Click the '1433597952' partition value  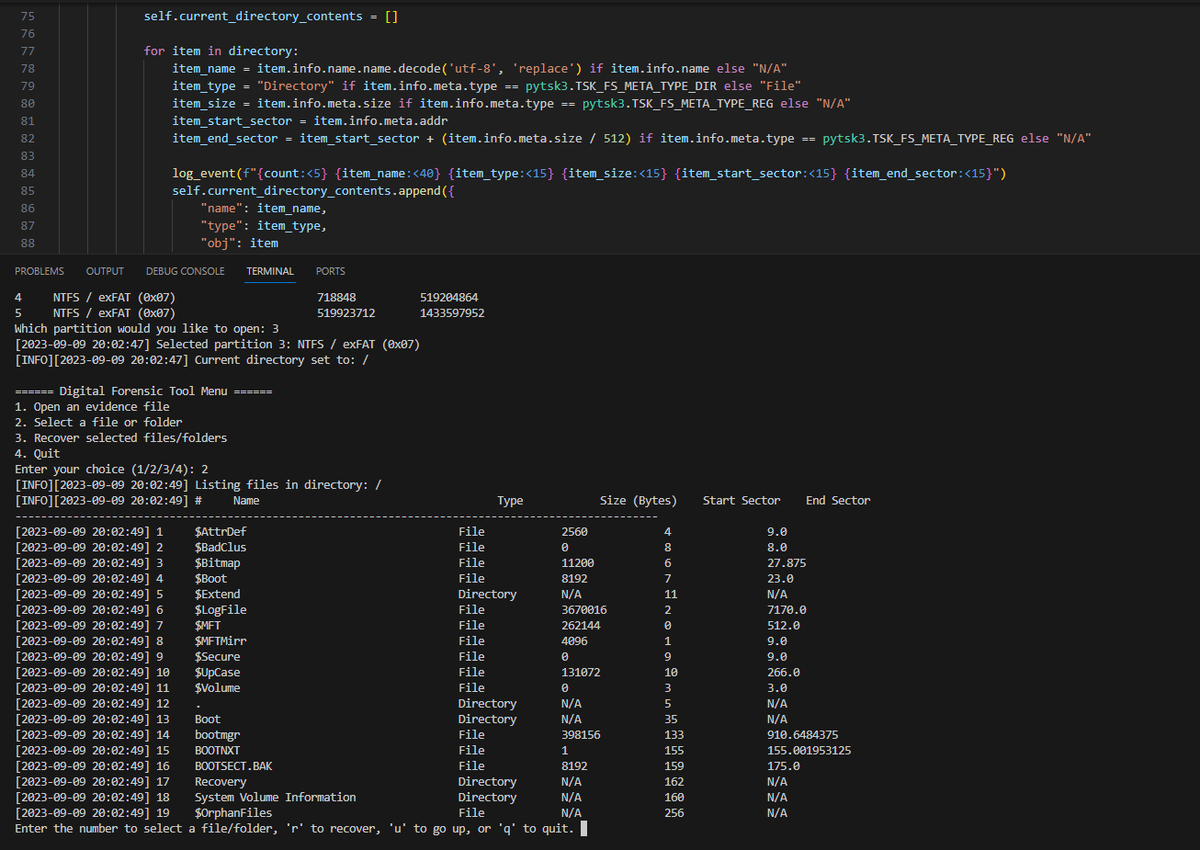click(x=452, y=313)
